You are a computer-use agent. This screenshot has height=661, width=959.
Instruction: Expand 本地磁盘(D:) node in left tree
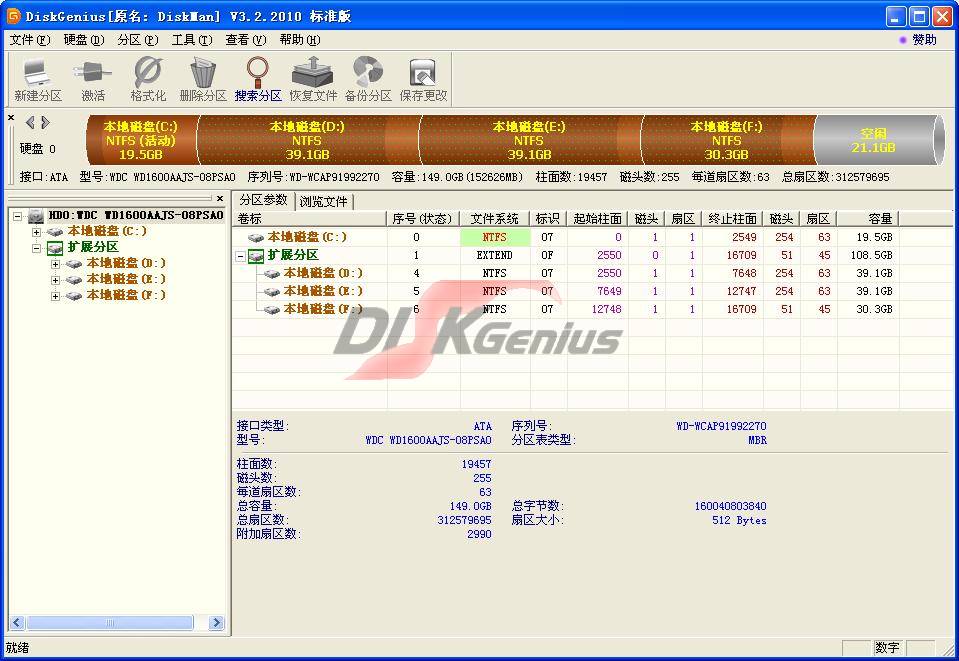tap(56, 264)
